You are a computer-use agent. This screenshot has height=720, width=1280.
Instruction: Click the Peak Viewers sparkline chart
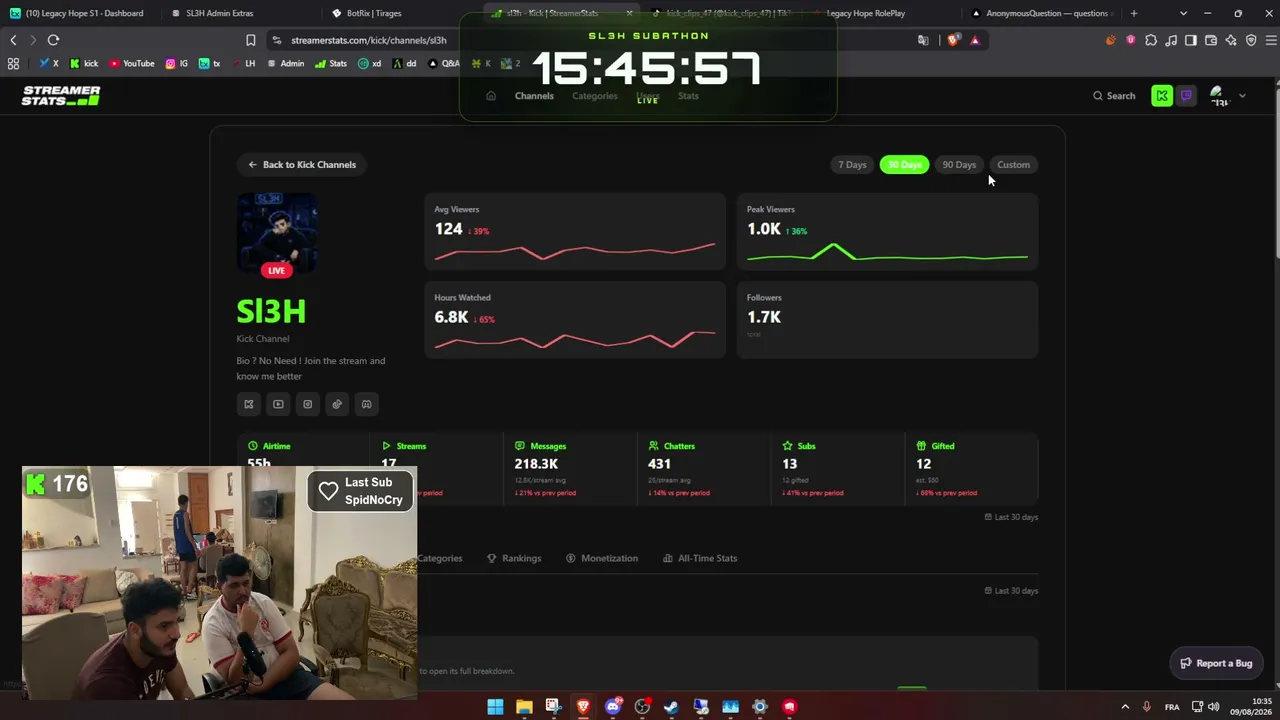[x=887, y=252]
